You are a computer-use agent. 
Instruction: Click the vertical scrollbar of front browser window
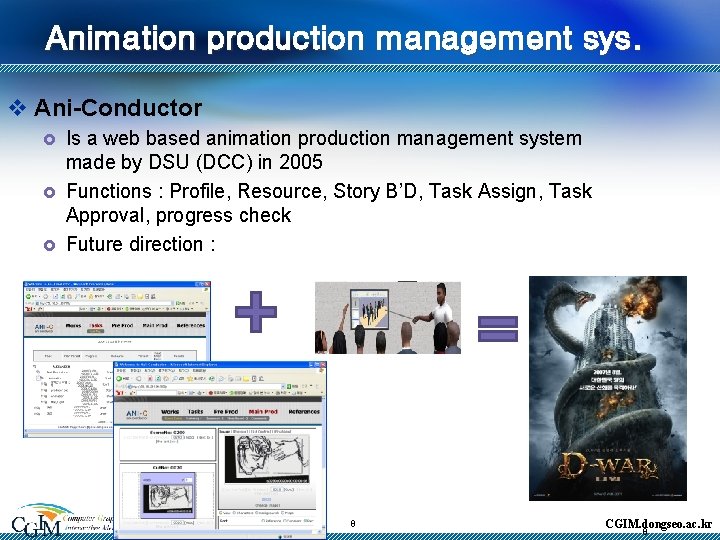tap(324, 464)
